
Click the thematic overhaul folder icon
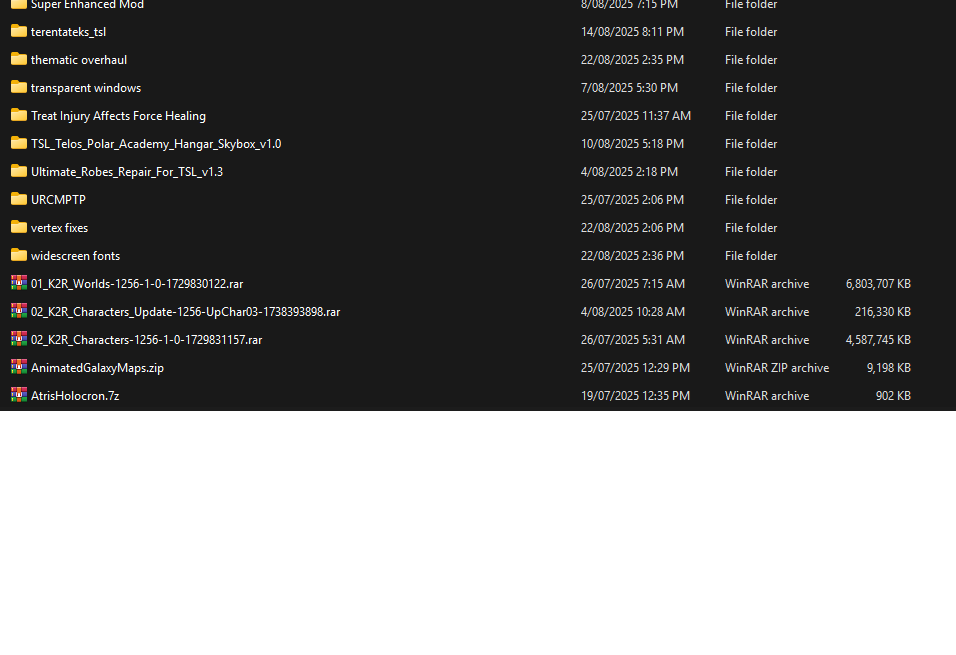19,59
